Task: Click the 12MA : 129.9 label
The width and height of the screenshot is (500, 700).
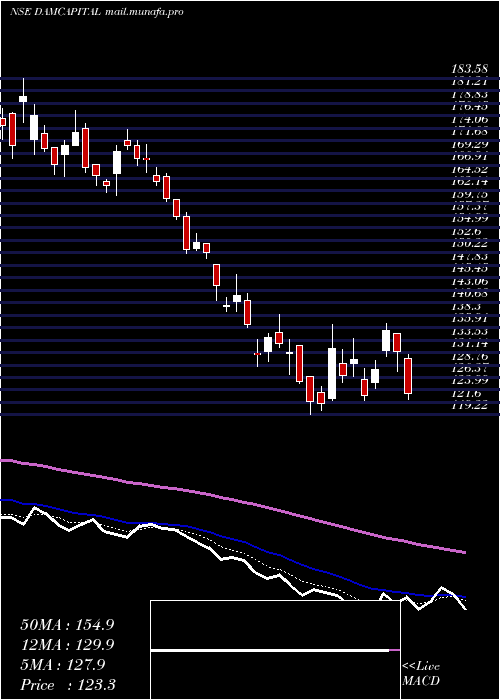Action: (67, 645)
